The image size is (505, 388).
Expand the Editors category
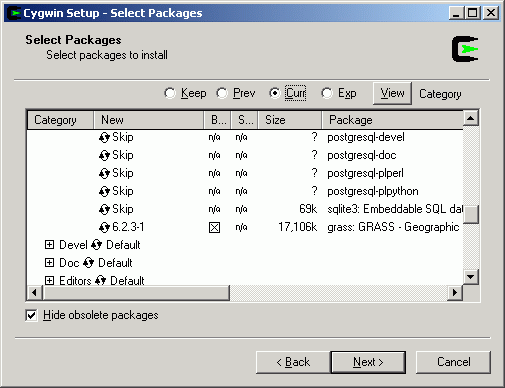point(49,280)
